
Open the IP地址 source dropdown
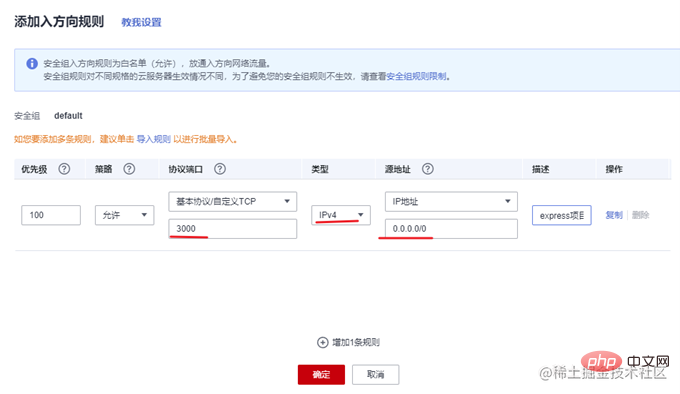451,202
